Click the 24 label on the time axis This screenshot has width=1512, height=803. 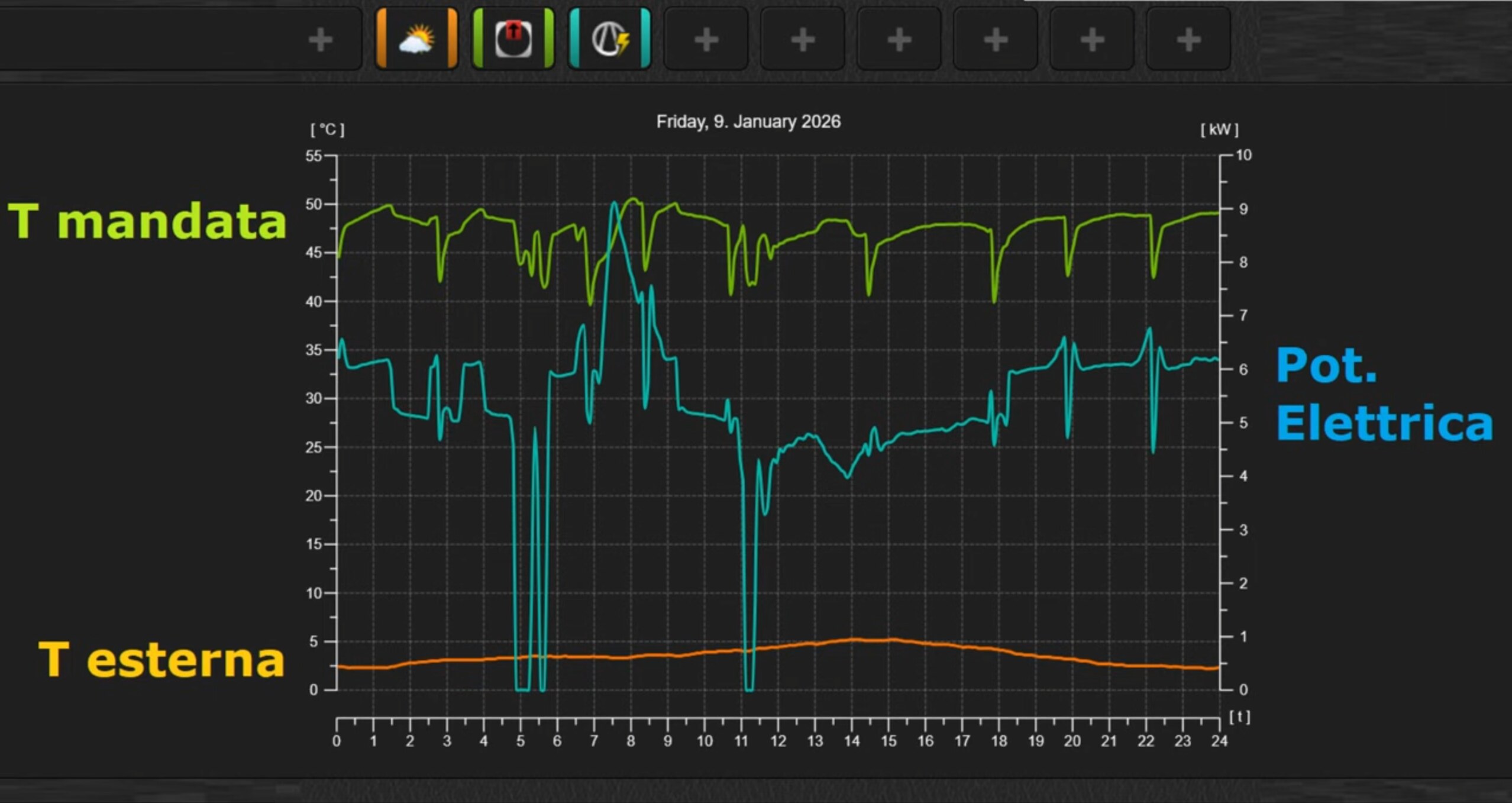pos(1219,741)
